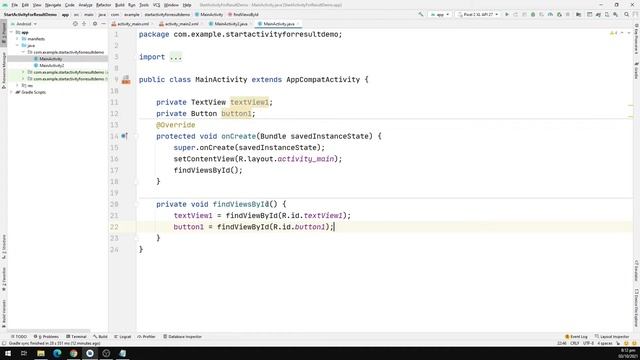The image size is (640, 360).
Task: Hide the Project panel with the minus icon
Action: click(103, 24)
